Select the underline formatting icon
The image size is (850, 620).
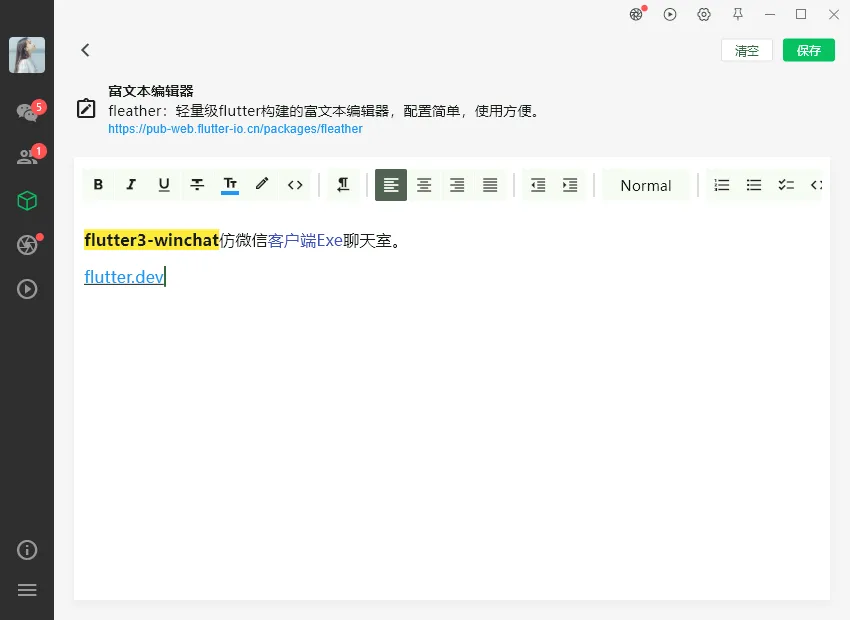(164, 185)
